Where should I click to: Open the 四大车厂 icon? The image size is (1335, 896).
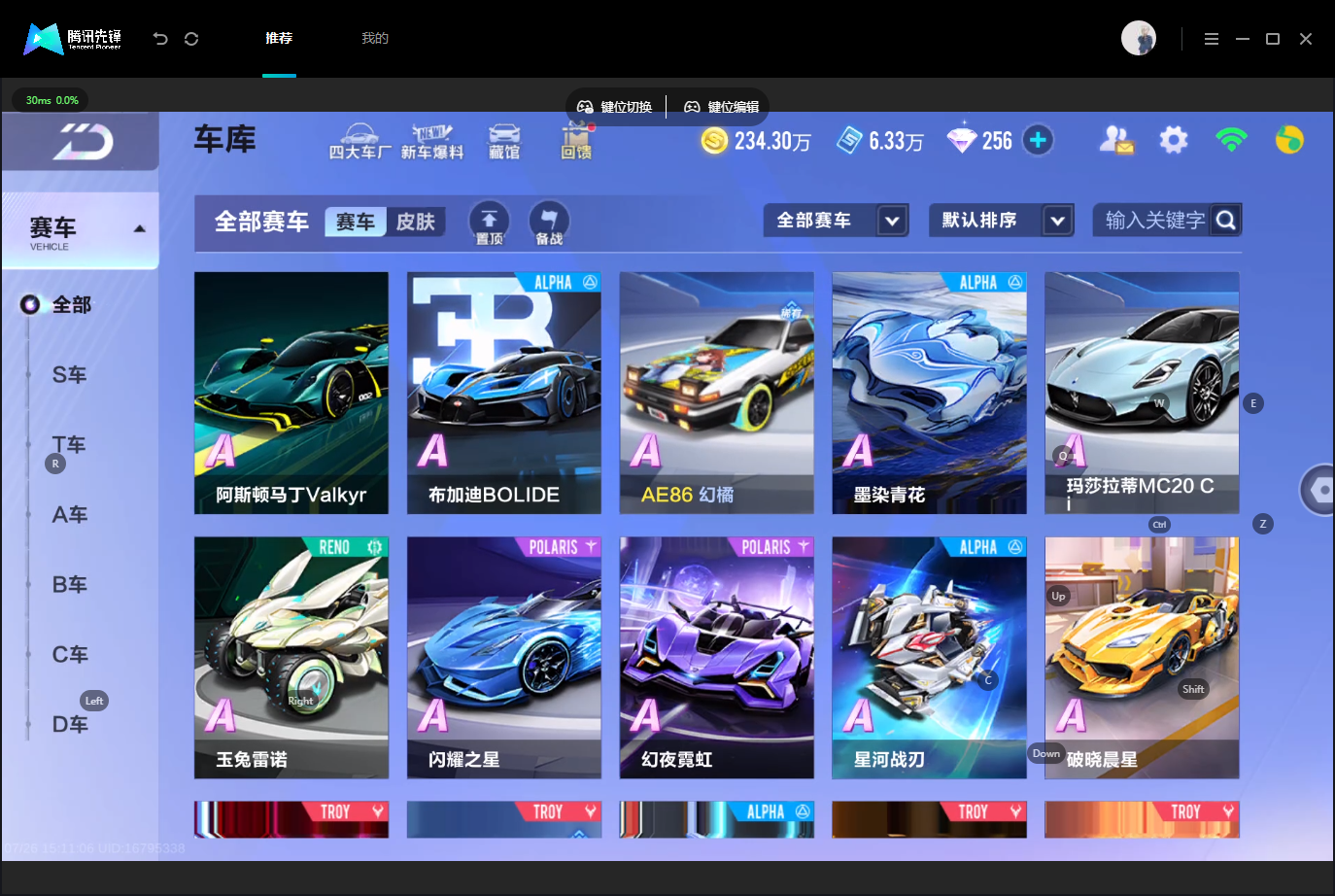click(359, 141)
